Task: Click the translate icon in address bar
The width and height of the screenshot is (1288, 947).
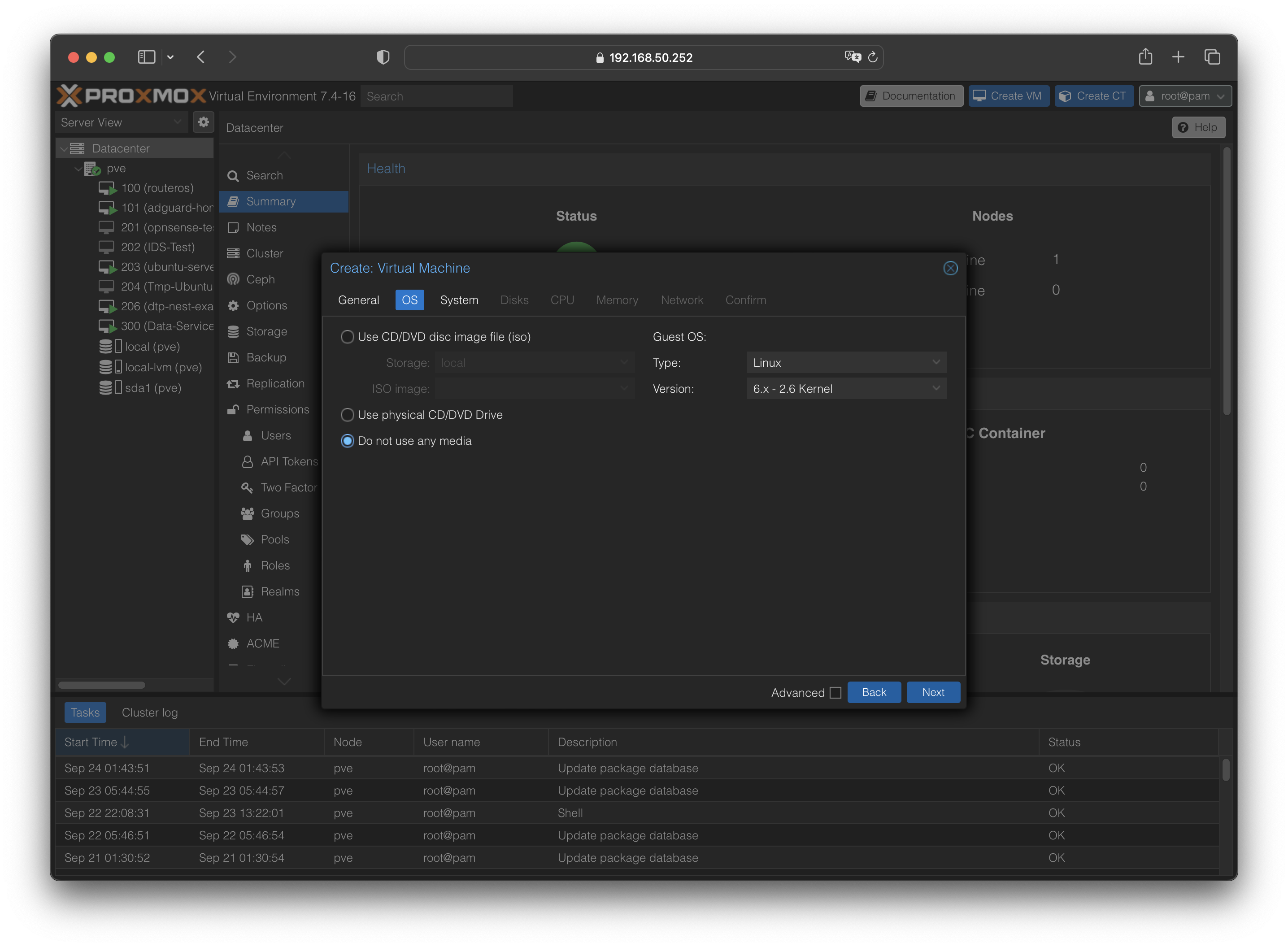Action: click(x=853, y=57)
